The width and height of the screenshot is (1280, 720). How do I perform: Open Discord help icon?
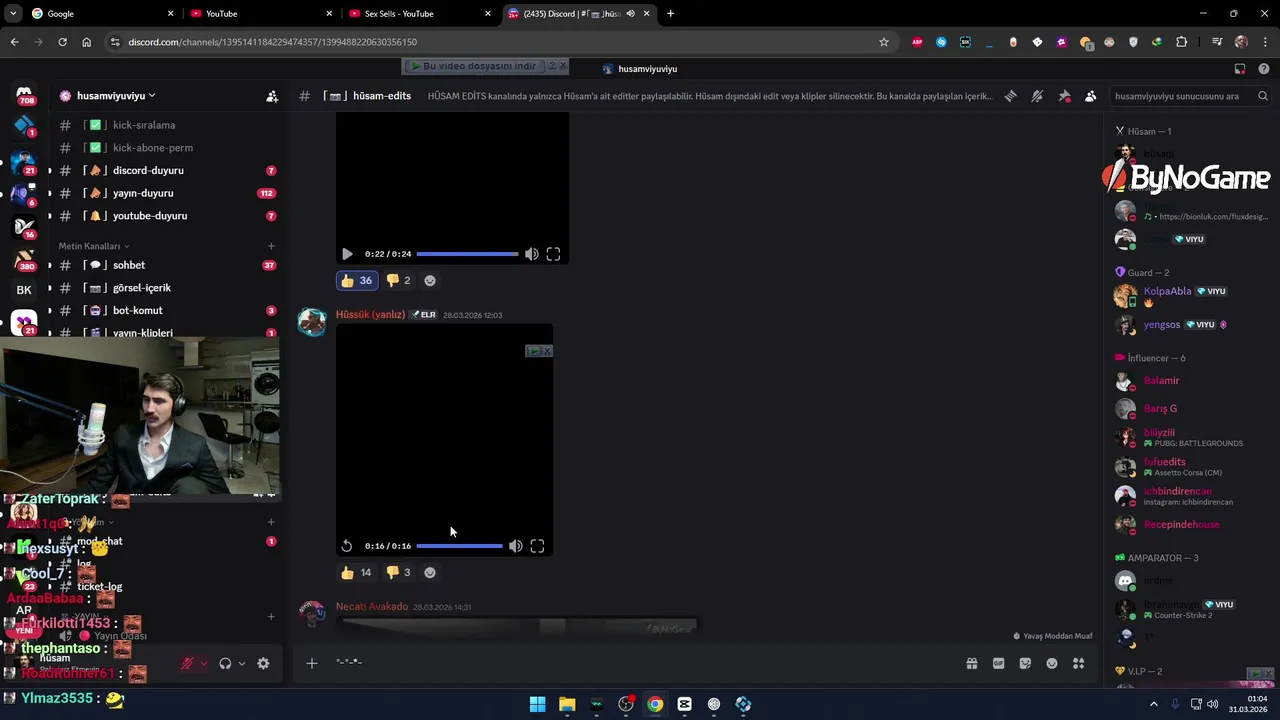click(1263, 69)
